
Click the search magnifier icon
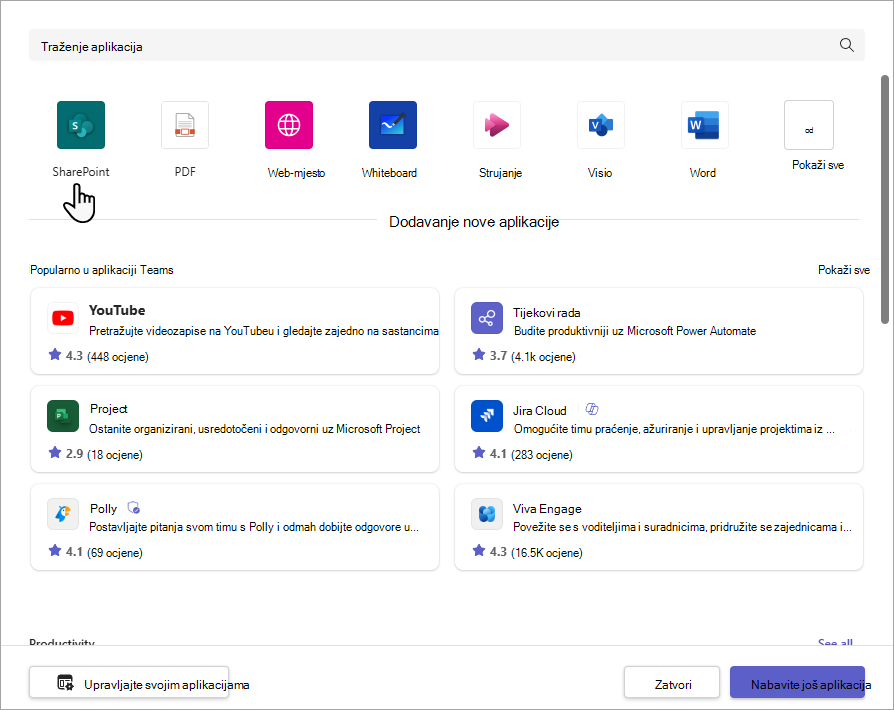point(847,45)
